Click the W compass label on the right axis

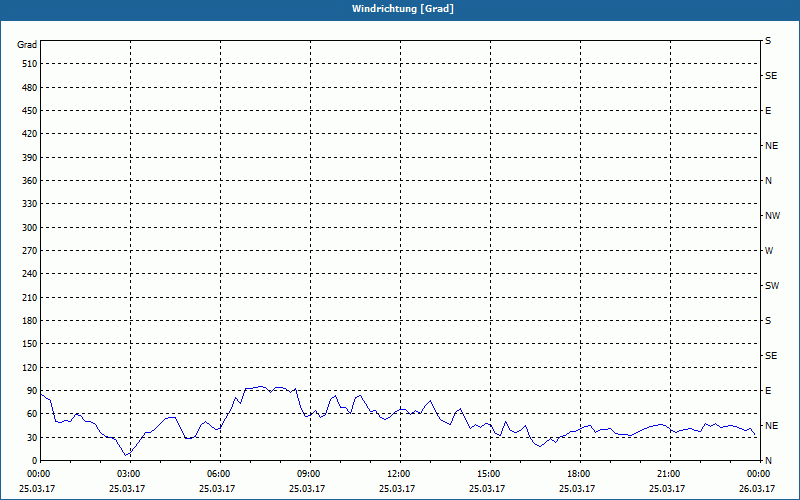769,251
